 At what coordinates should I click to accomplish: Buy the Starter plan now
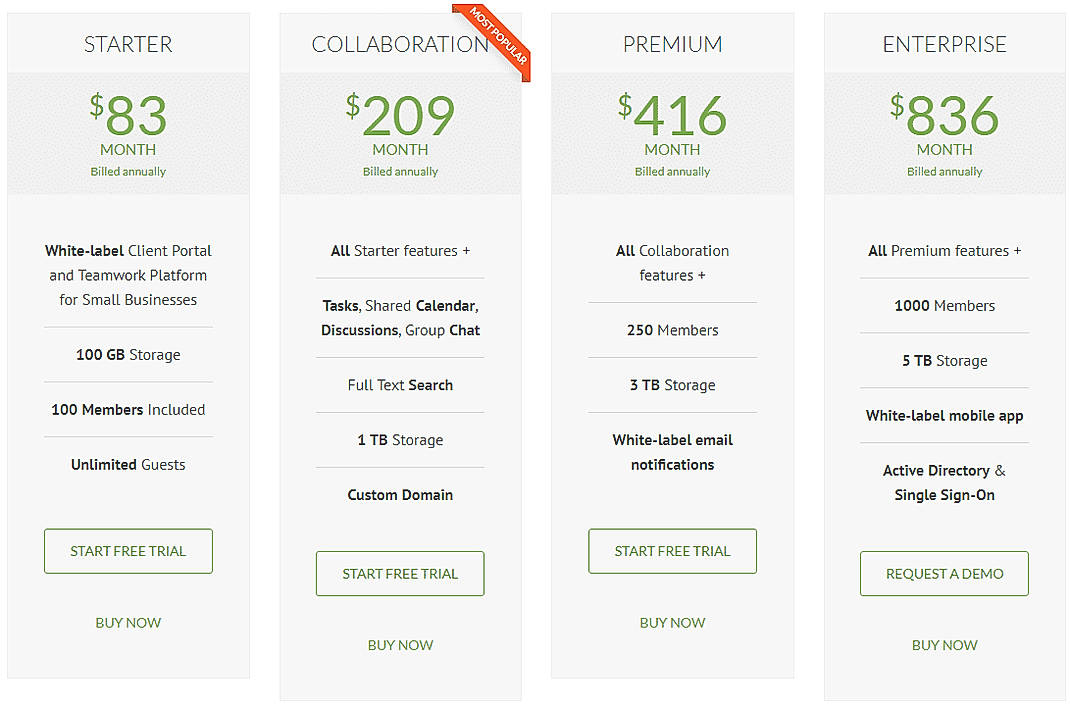click(128, 622)
